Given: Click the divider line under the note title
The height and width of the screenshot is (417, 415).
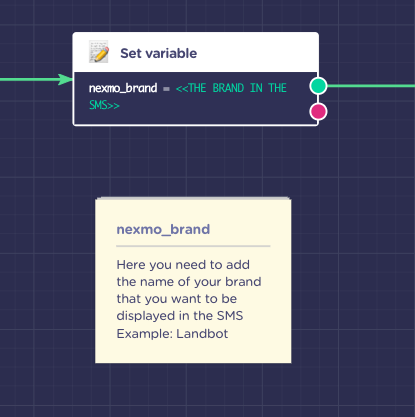Looking at the screenshot, I should pos(193,246).
